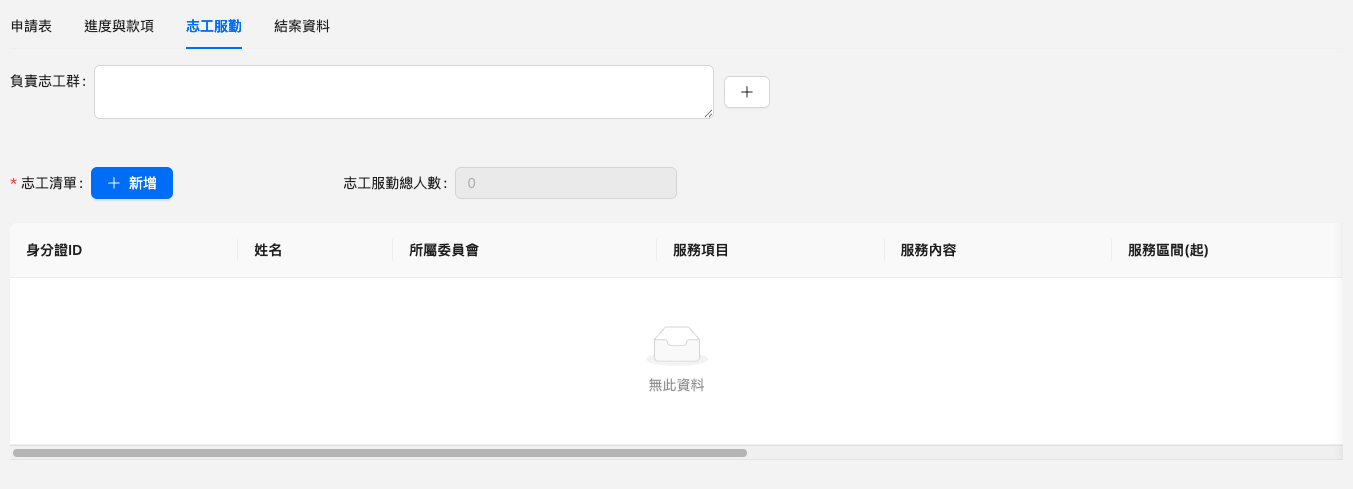Focus the 負責志工群 text area

coord(403,92)
